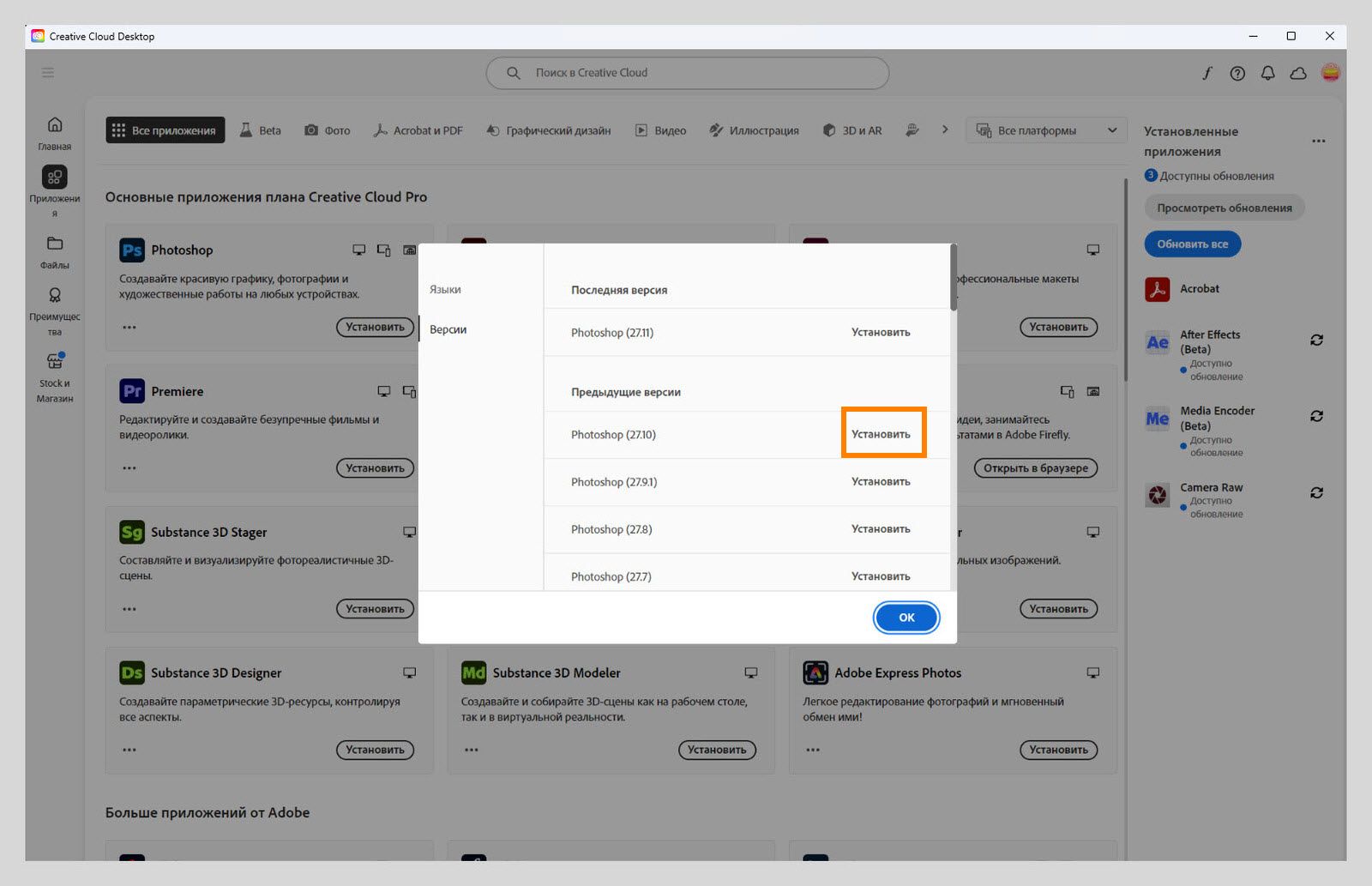1372x886 pixels.
Task: Show more categories with right chevron
Action: (x=945, y=130)
